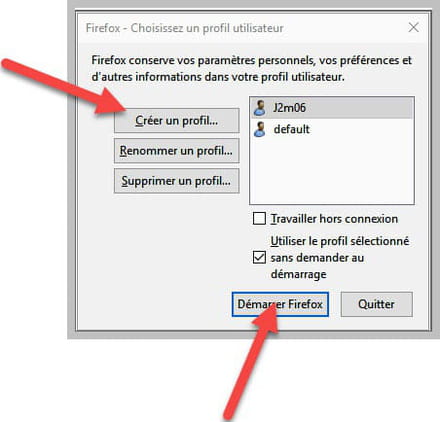Viewport: 440px width, 422px height.
Task: Click the user icon beside default profile
Action: point(260,129)
